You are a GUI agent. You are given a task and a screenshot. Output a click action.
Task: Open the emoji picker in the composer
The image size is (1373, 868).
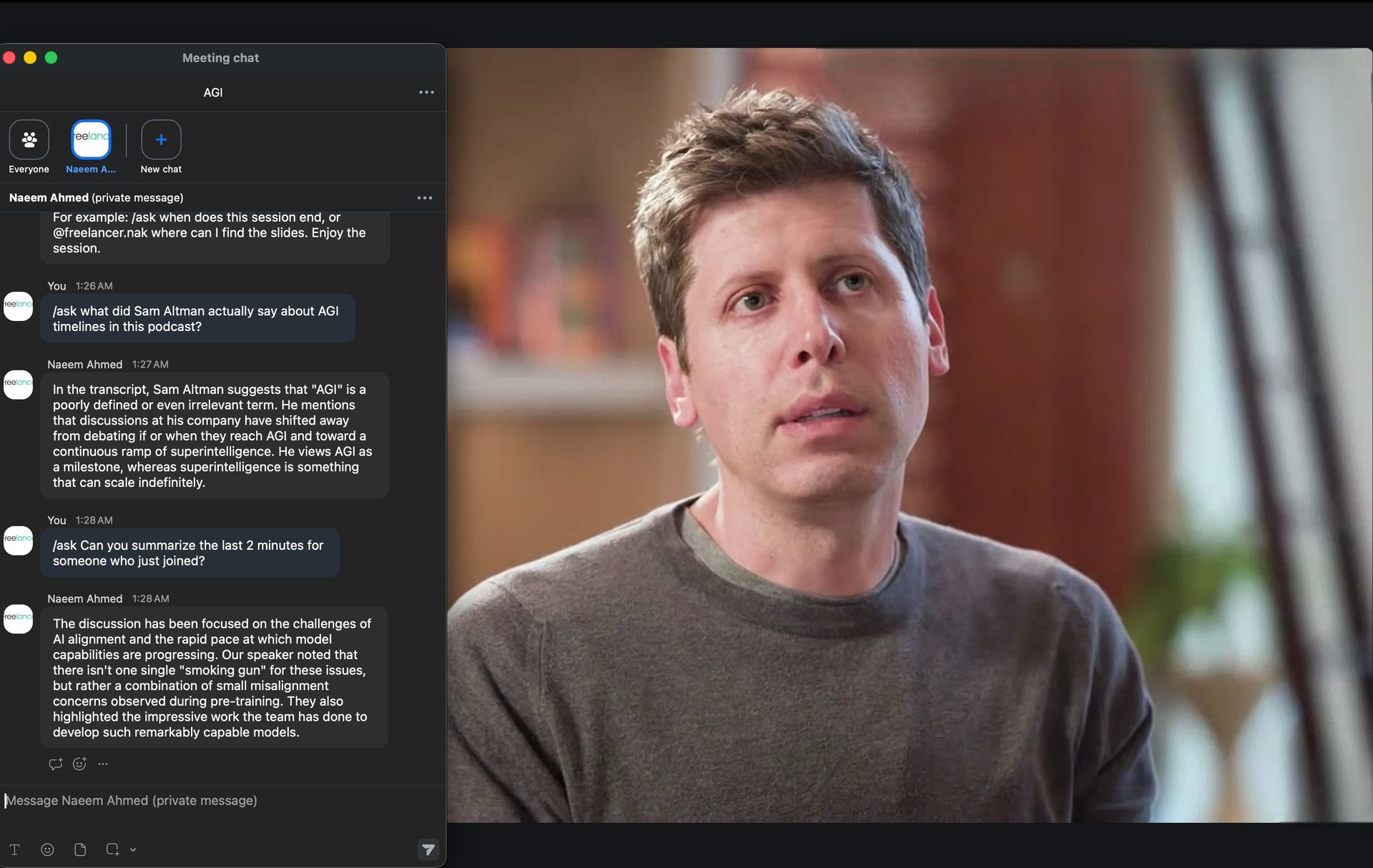click(47, 849)
